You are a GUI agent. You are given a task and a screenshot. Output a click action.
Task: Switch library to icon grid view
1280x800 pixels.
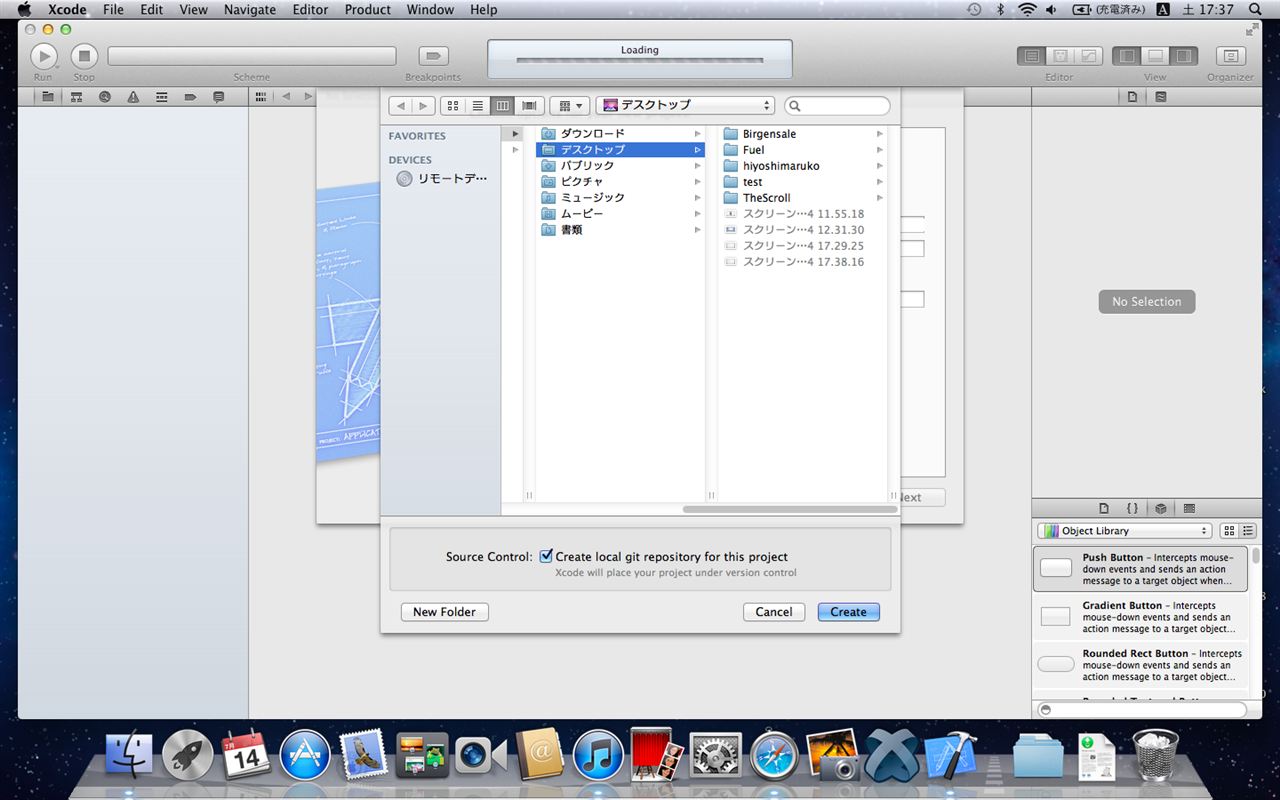point(1230,531)
